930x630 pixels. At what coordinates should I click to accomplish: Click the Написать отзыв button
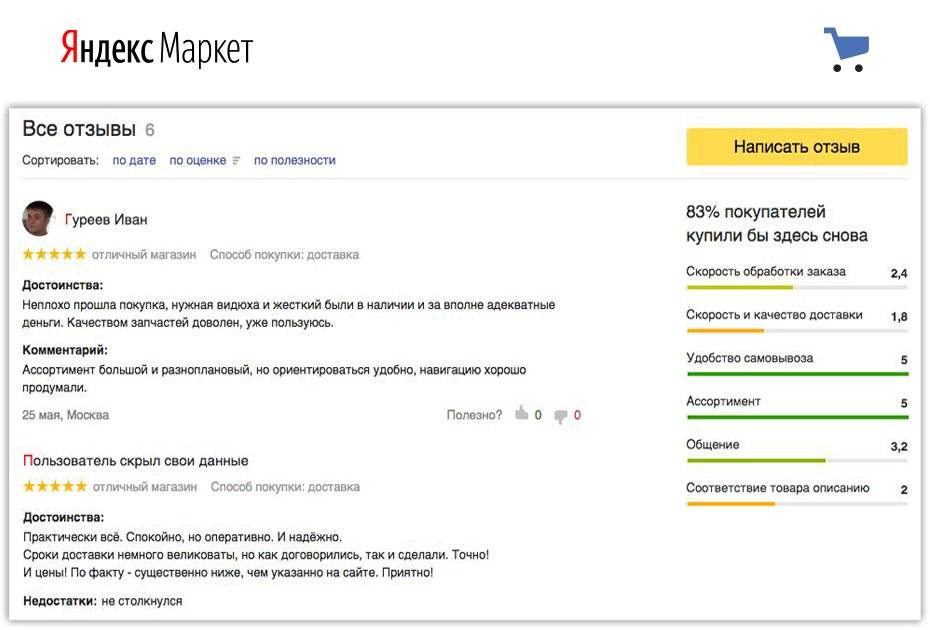click(797, 147)
